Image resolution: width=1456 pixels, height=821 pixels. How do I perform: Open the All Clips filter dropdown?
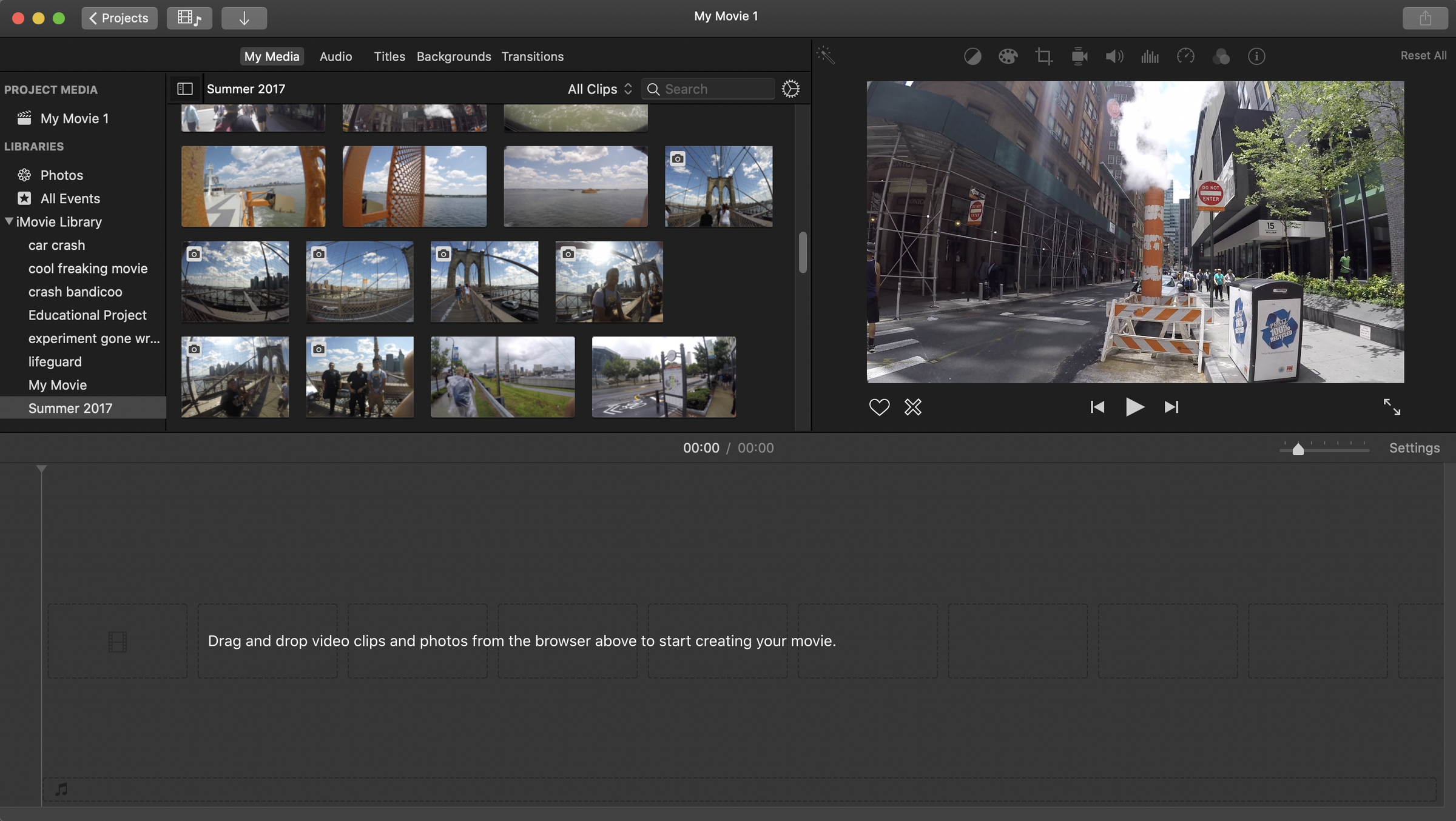[x=598, y=89]
